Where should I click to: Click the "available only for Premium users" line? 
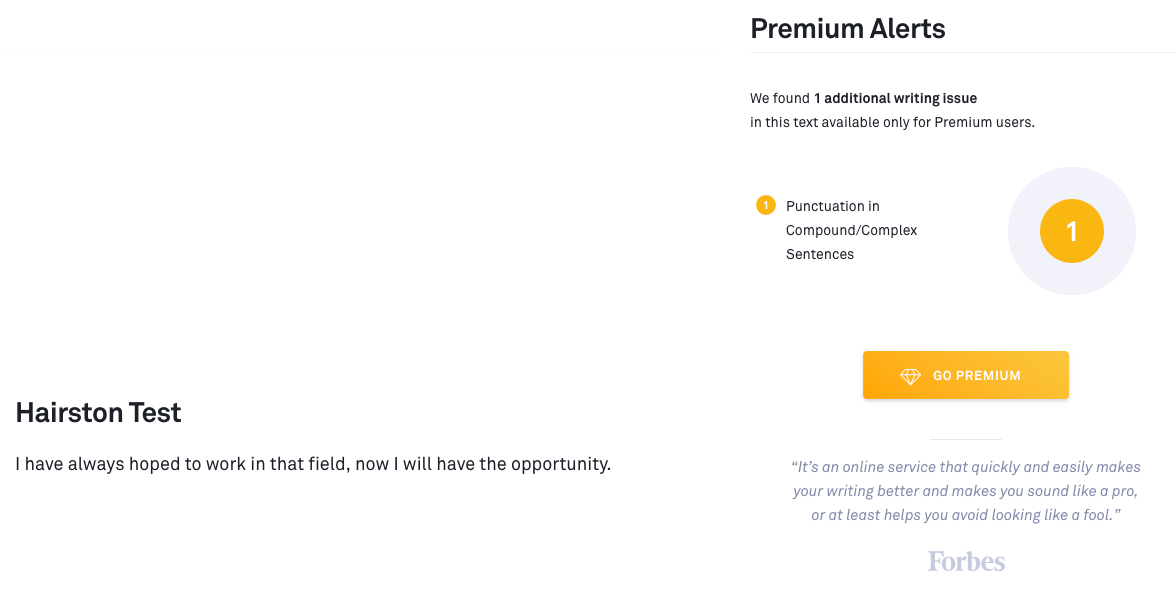coord(892,122)
